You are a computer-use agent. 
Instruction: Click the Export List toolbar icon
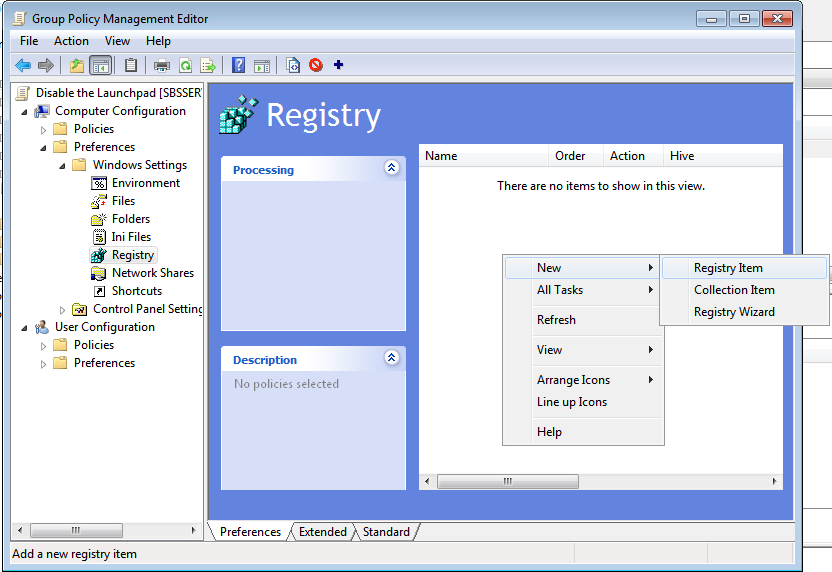(208, 66)
